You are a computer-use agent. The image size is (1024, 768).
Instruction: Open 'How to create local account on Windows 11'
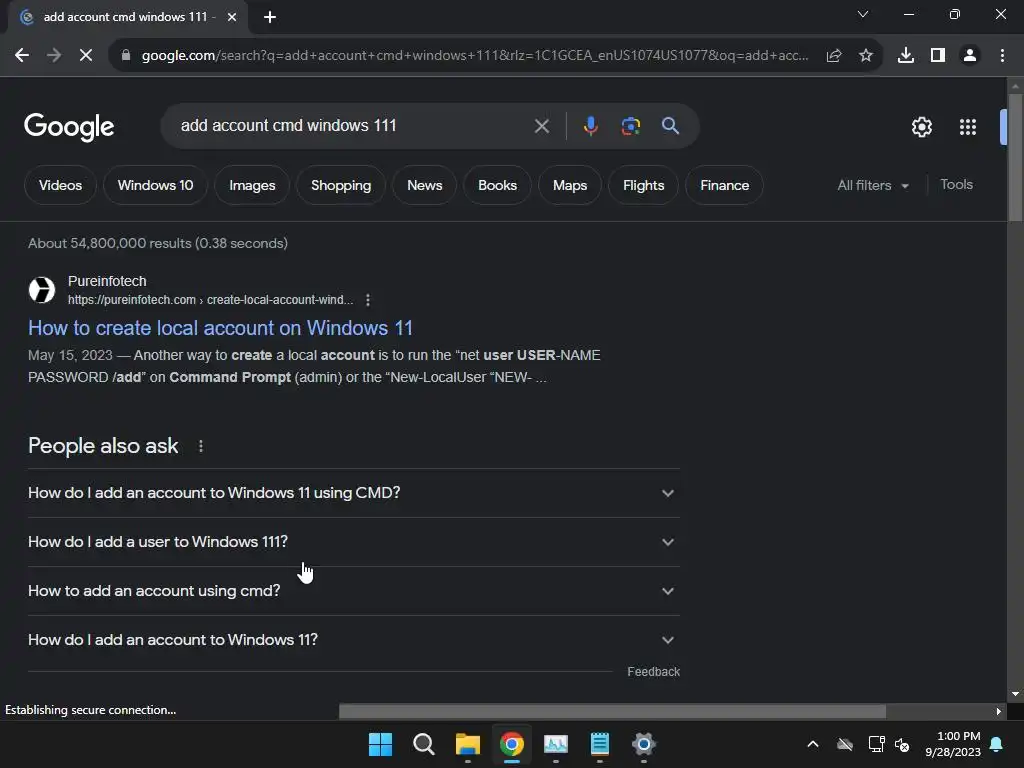pyautogui.click(x=220, y=328)
